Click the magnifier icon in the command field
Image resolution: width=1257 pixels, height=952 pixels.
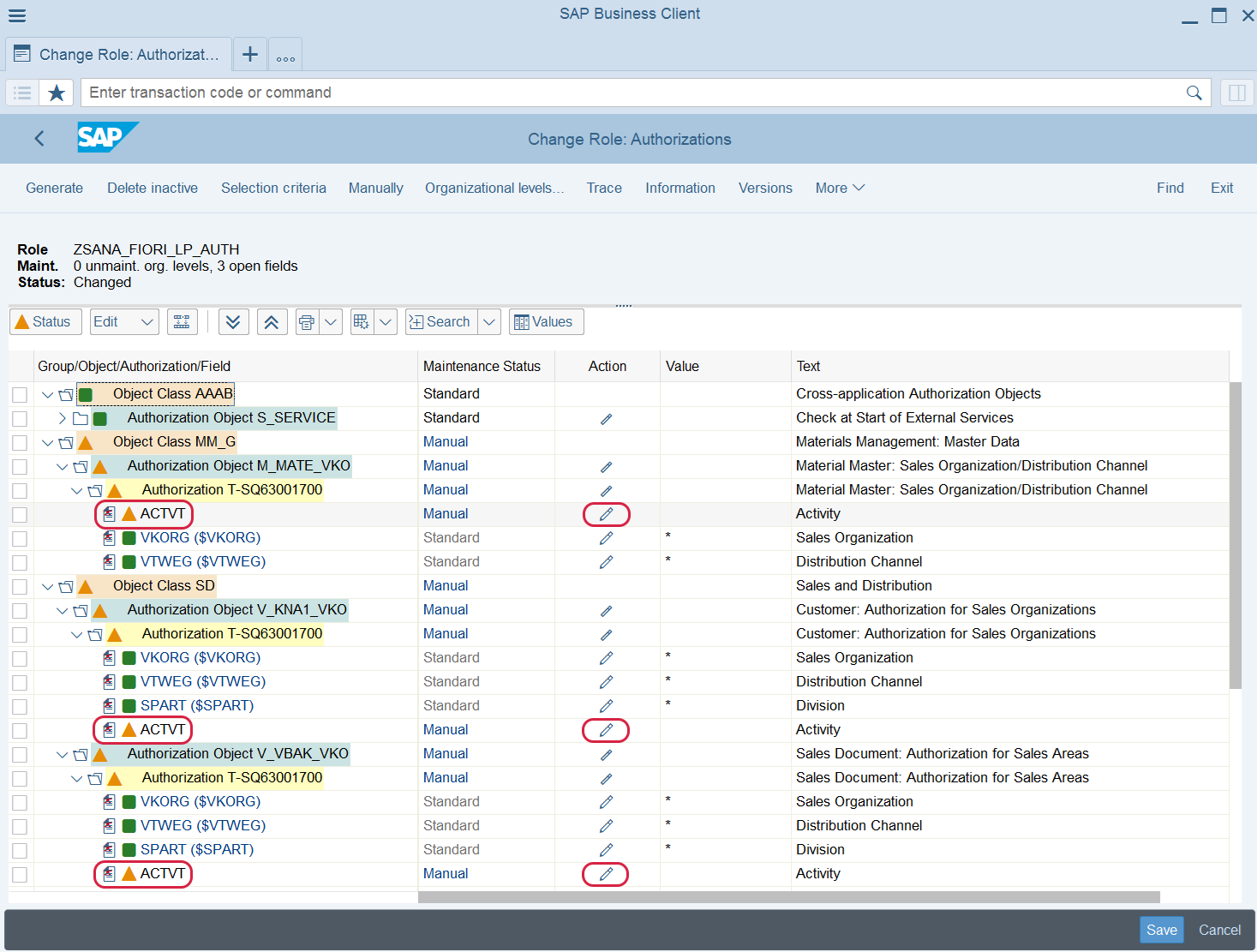1194,93
